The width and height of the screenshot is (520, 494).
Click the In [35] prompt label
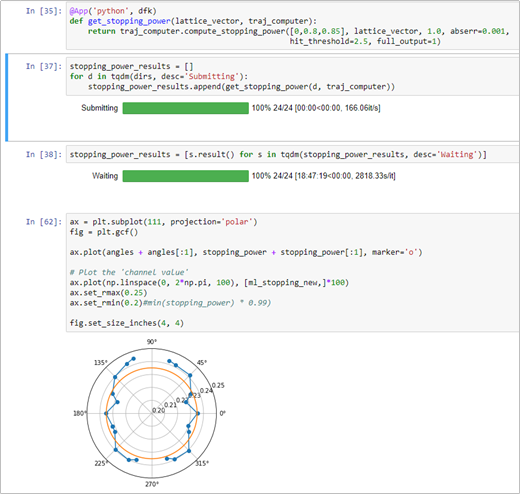(x=44, y=11)
